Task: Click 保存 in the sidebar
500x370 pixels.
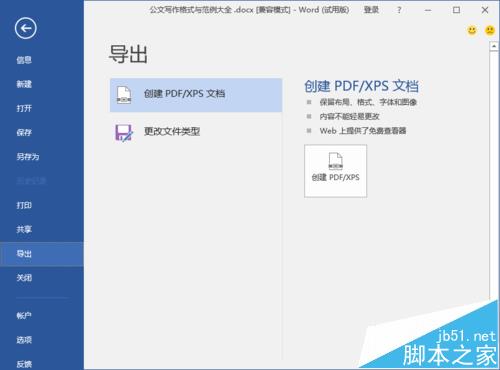Action: click(24, 133)
